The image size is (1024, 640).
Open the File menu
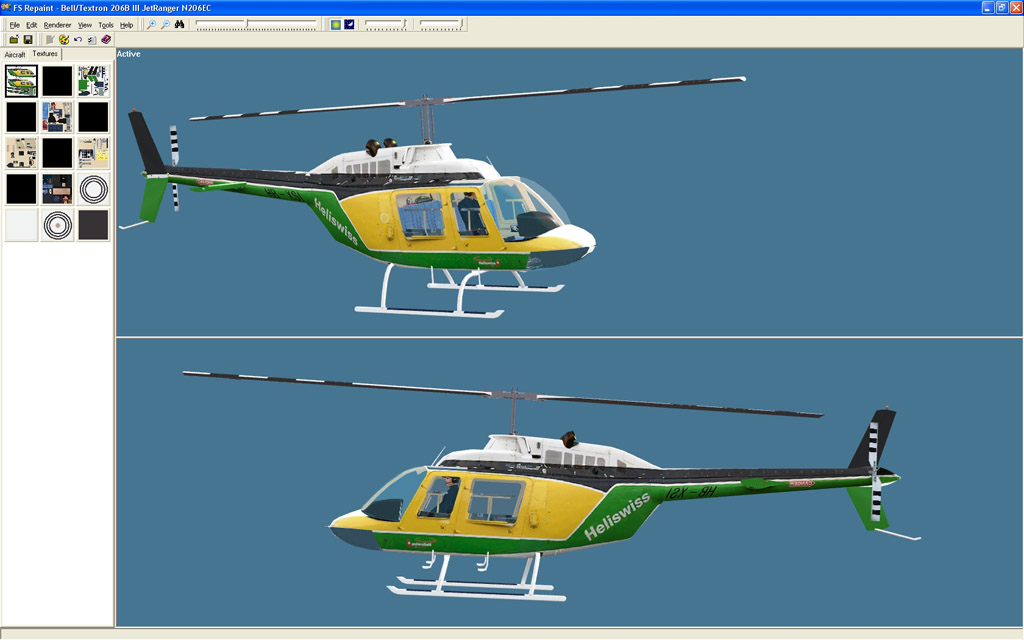14,25
